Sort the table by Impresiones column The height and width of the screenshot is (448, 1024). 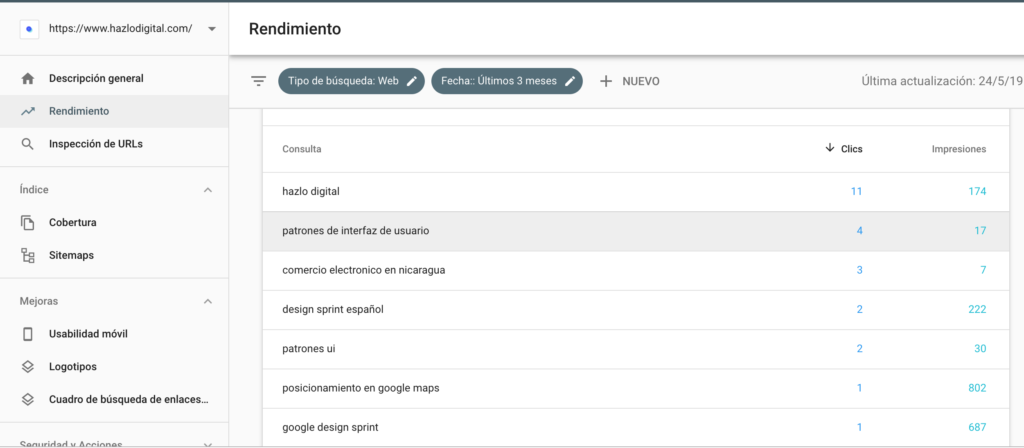point(958,149)
